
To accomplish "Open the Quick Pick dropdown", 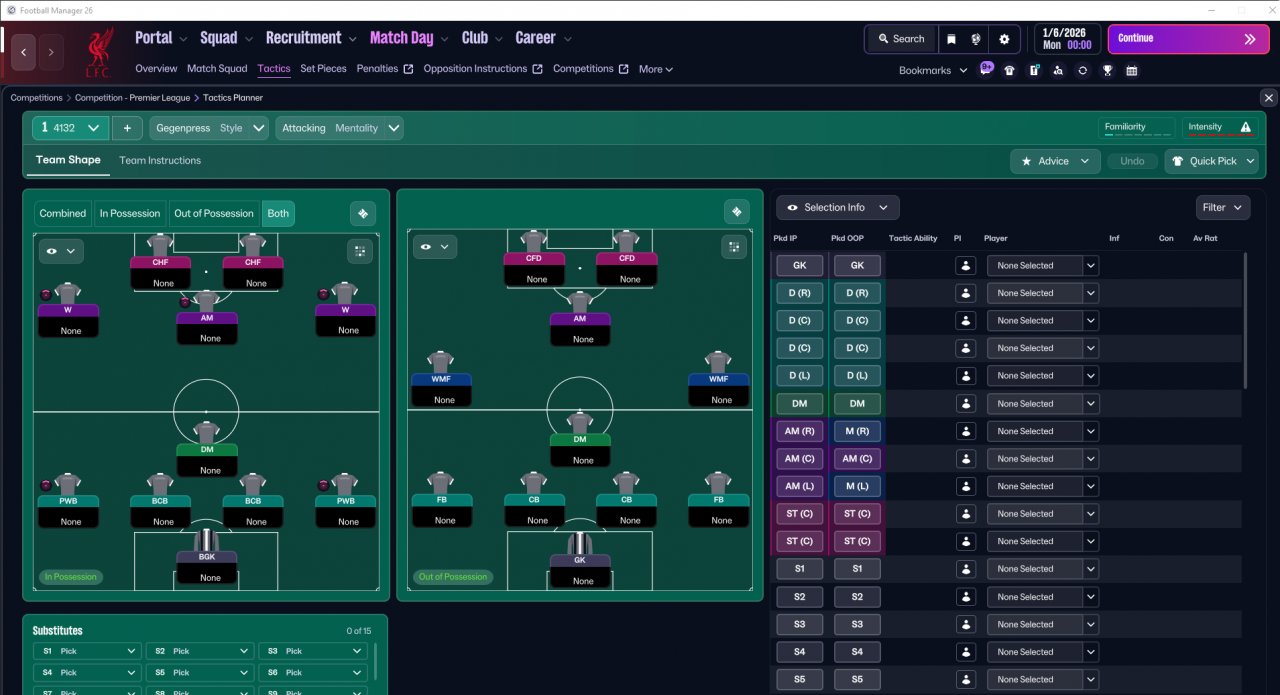I will 1211,161.
